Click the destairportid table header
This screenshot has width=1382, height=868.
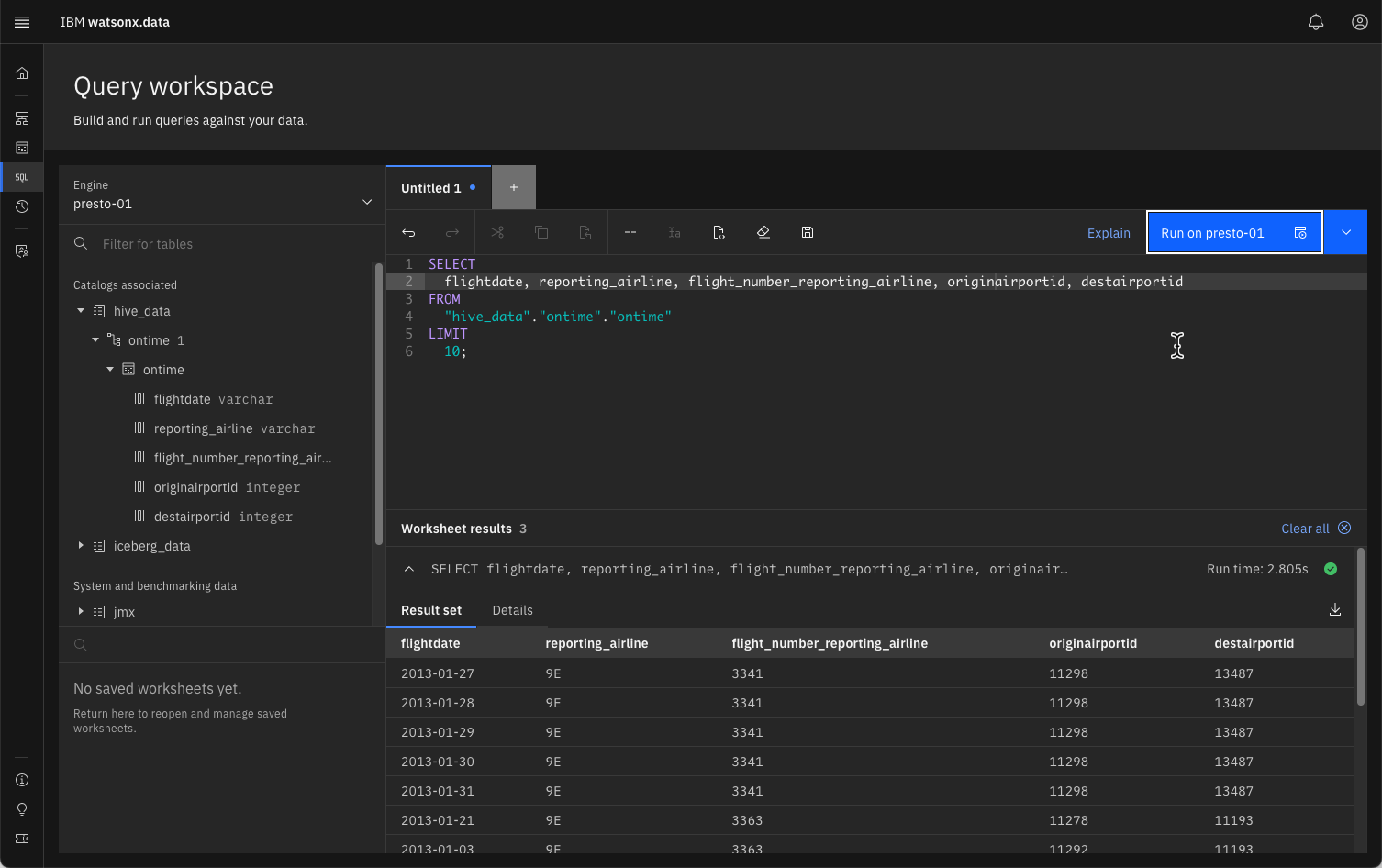point(1254,643)
